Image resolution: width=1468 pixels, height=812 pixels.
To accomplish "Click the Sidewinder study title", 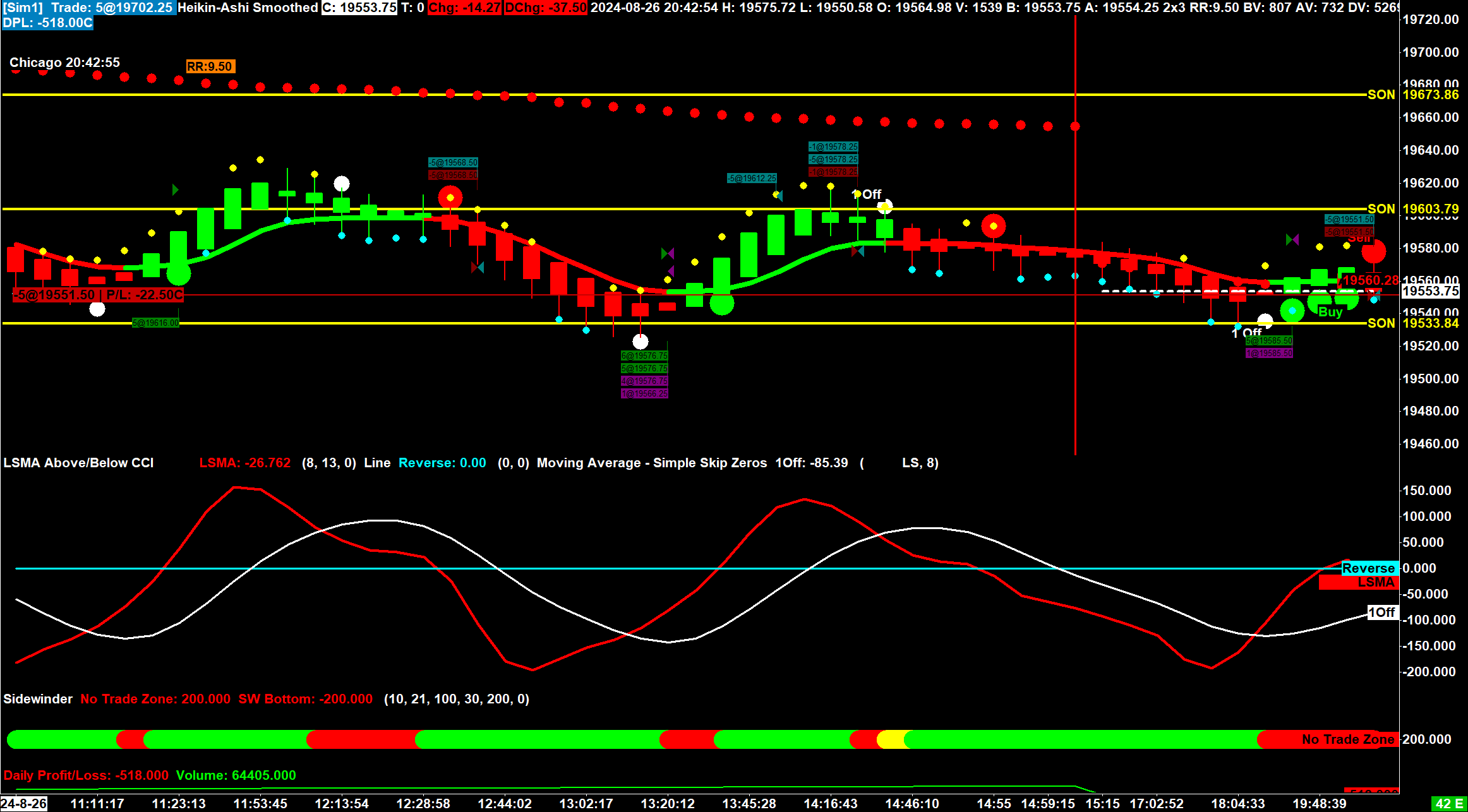I will click(x=38, y=699).
